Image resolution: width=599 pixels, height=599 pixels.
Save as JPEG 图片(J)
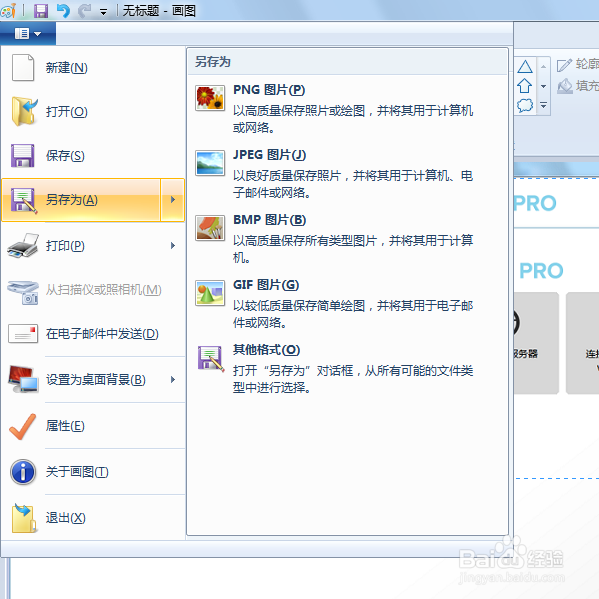click(347, 173)
